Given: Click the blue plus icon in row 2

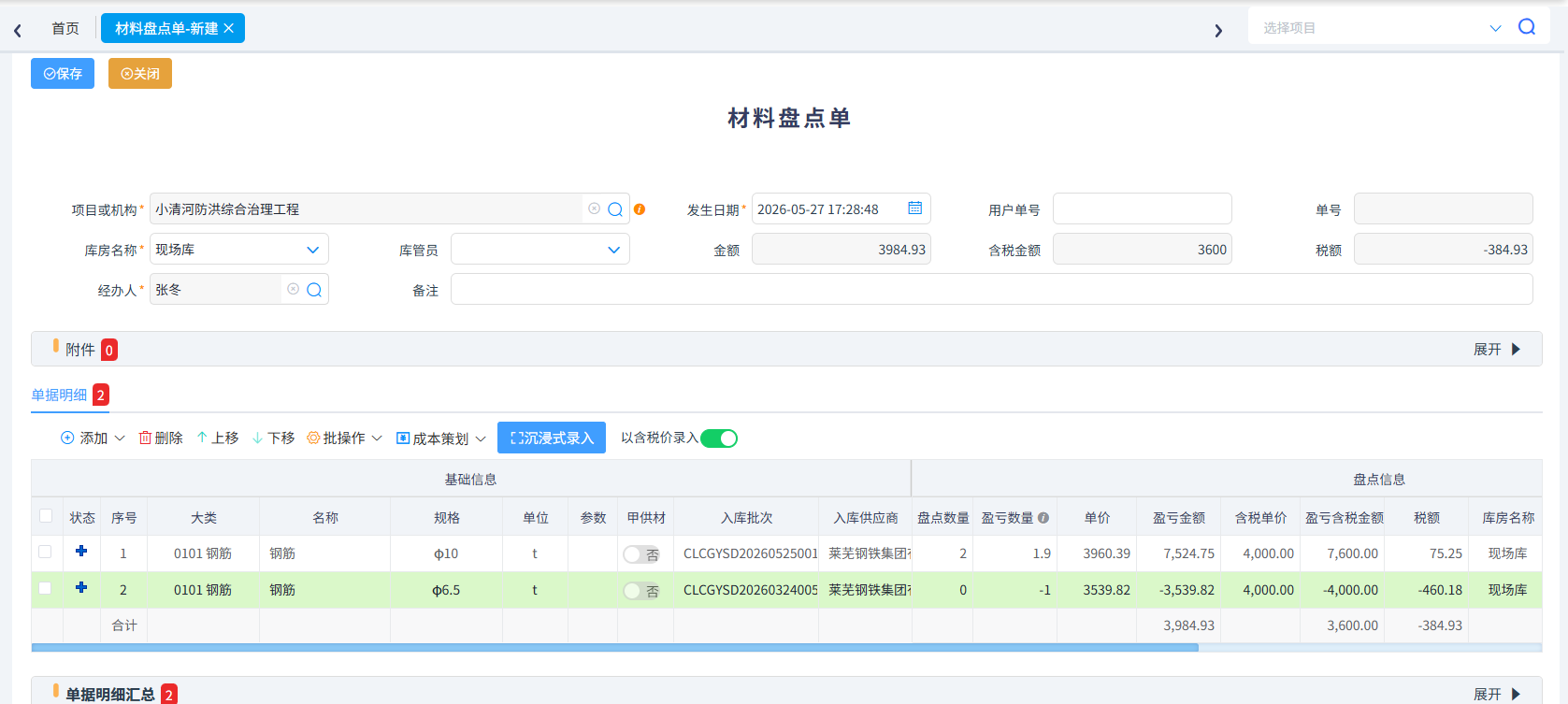Looking at the screenshot, I should click(81, 588).
